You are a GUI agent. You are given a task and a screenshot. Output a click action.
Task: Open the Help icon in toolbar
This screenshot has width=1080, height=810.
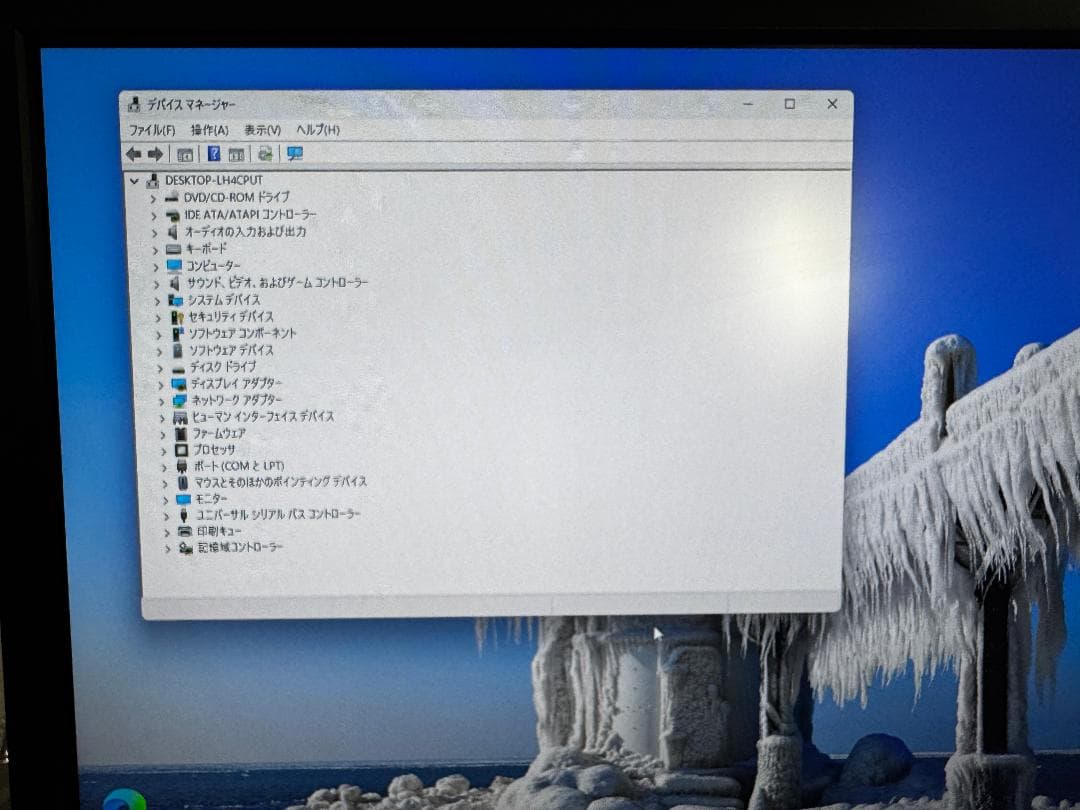coord(212,153)
